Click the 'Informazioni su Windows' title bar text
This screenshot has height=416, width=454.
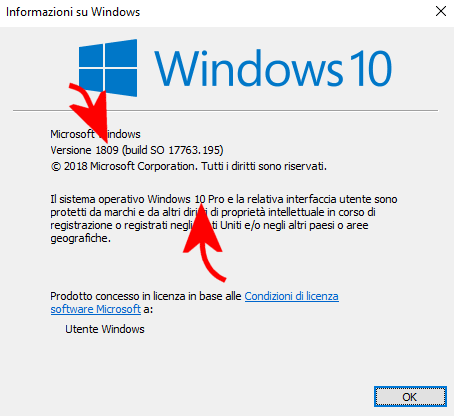[x=73, y=12]
